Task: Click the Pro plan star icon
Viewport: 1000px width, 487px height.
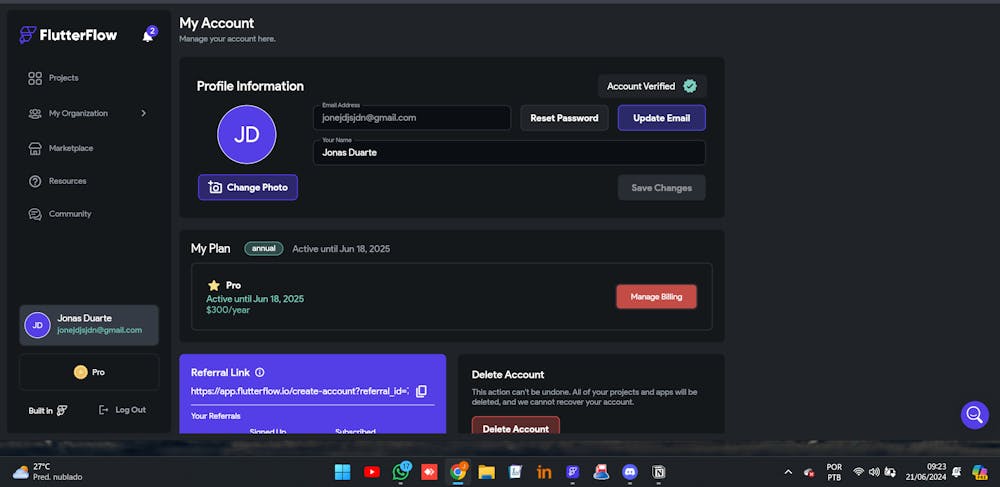Action: pyautogui.click(x=214, y=286)
